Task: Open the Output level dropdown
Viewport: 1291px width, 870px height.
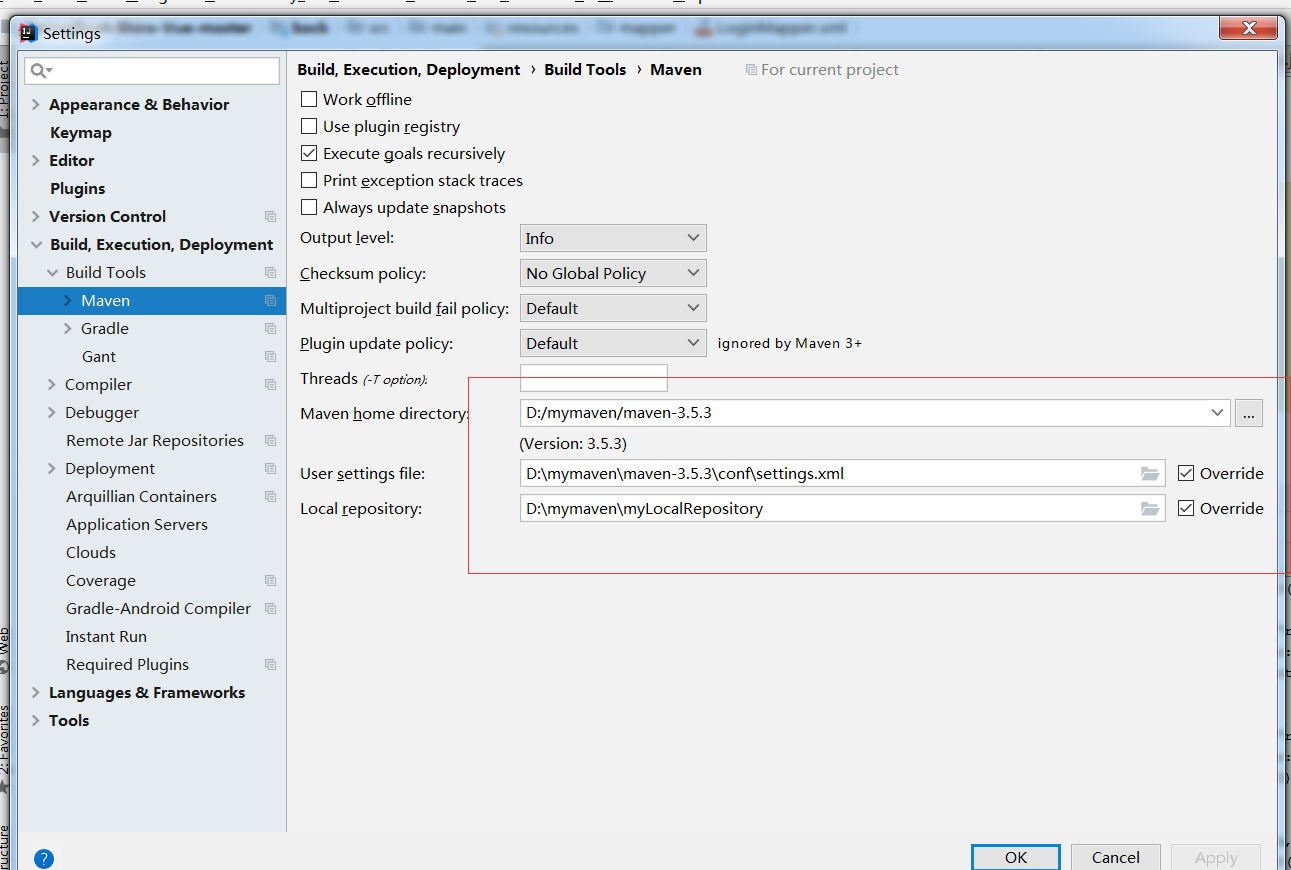Action: point(613,238)
